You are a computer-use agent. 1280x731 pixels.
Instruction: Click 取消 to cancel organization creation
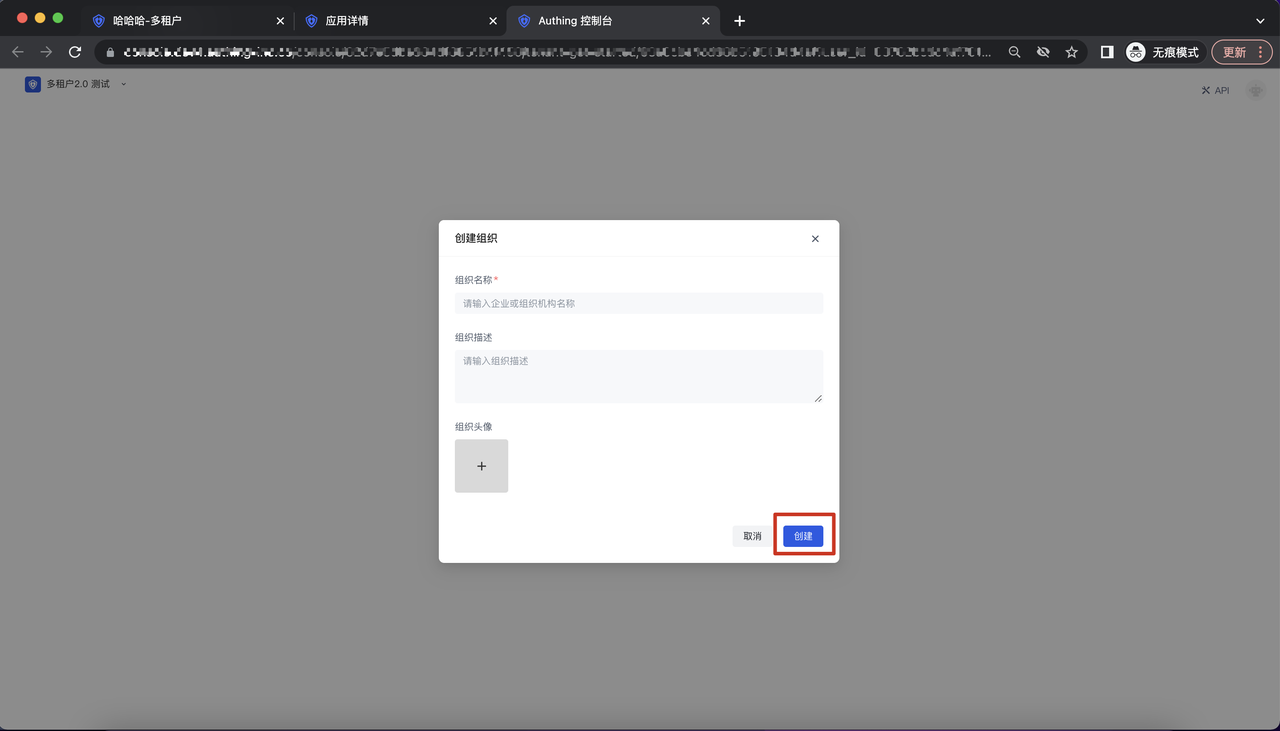pos(752,536)
